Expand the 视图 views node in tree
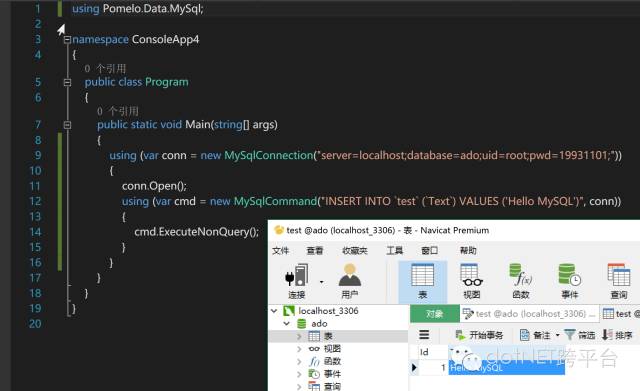The image size is (640, 391). [299, 349]
